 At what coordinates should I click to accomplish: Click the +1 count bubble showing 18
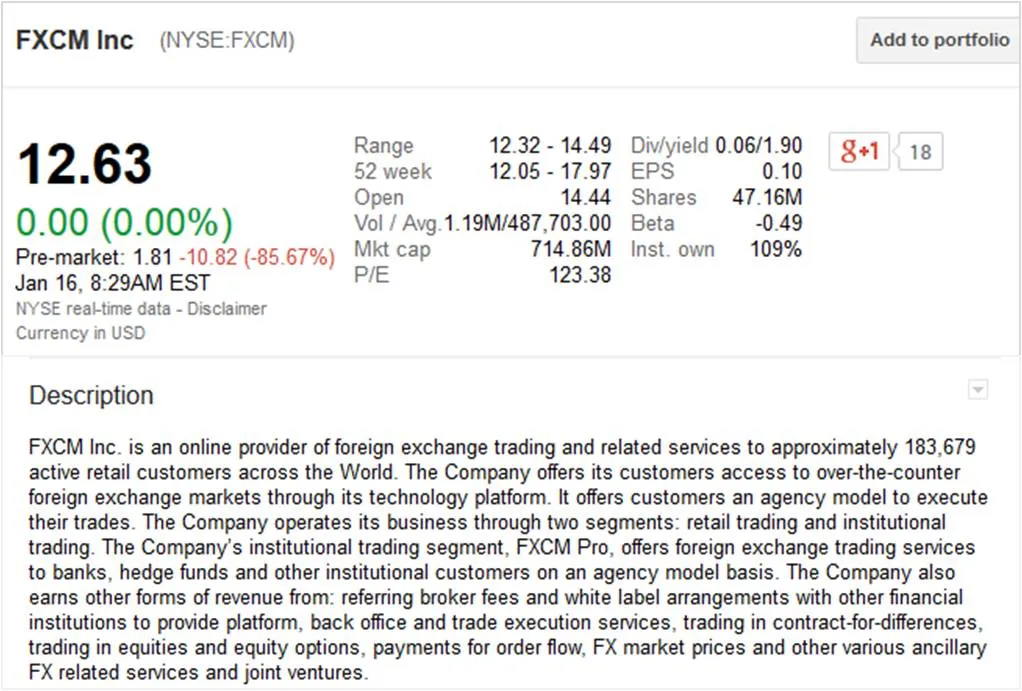920,152
